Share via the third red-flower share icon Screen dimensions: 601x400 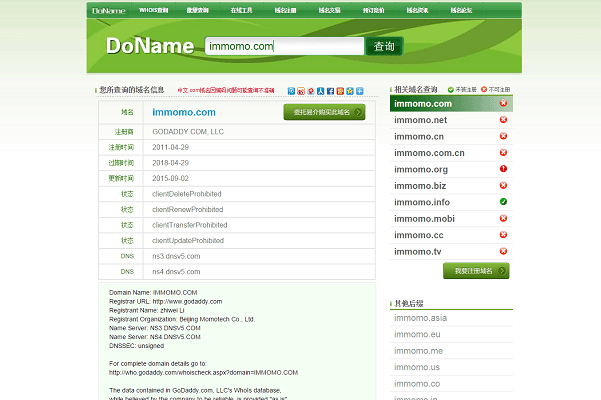(311, 91)
